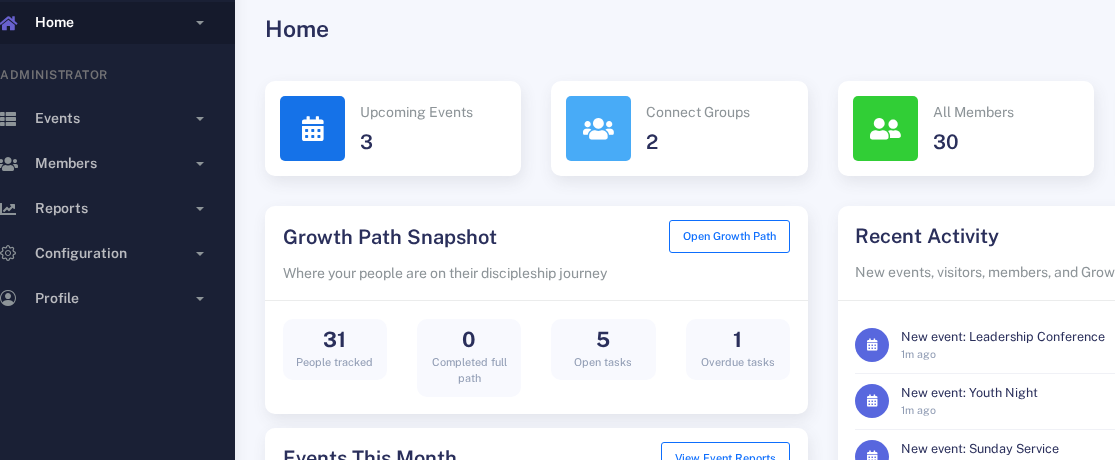The image size is (1115, 460).
Task: Click the Open Growth Path button
Action: 729,236
